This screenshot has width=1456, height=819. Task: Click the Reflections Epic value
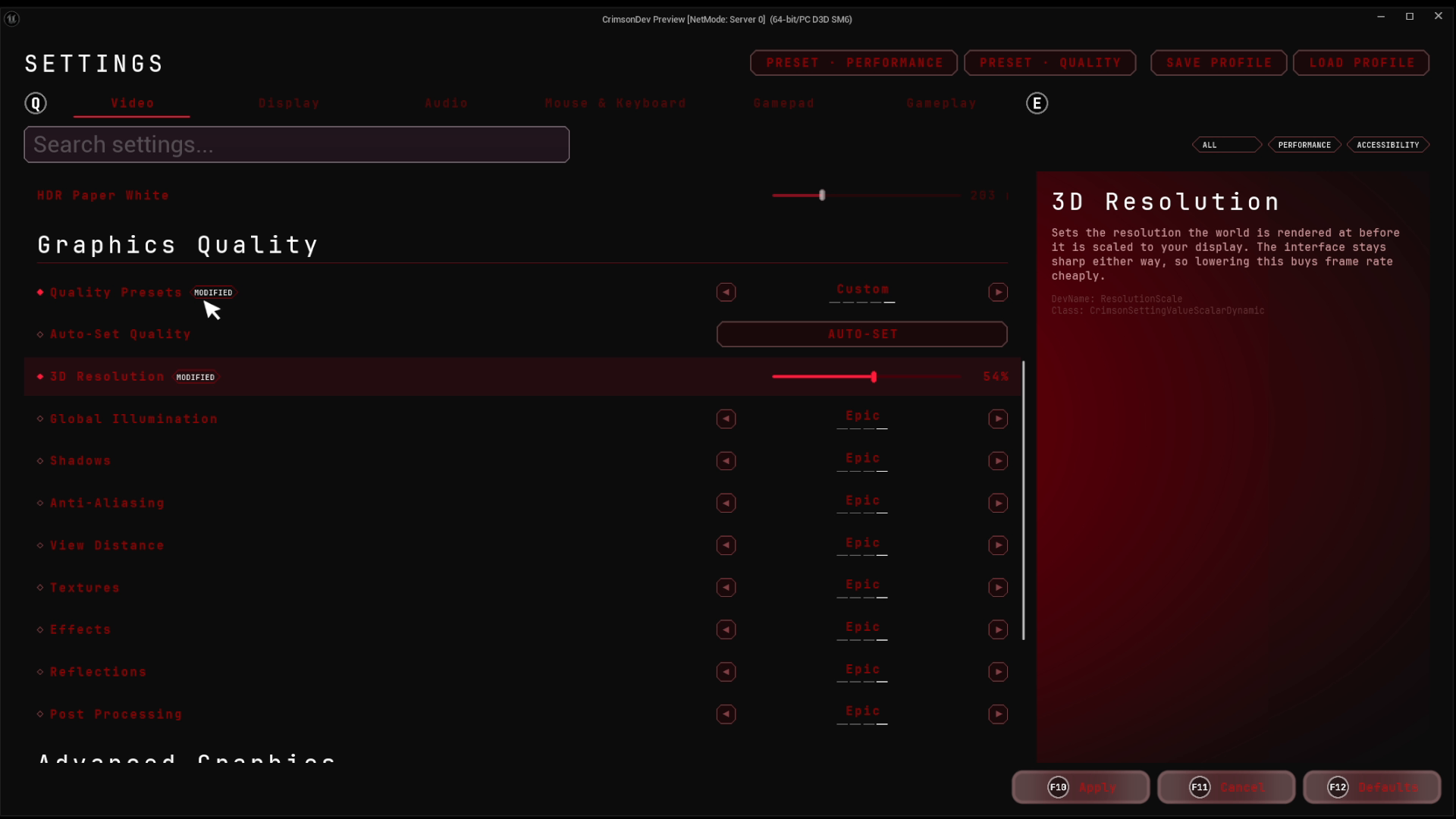tap(862, 670)
